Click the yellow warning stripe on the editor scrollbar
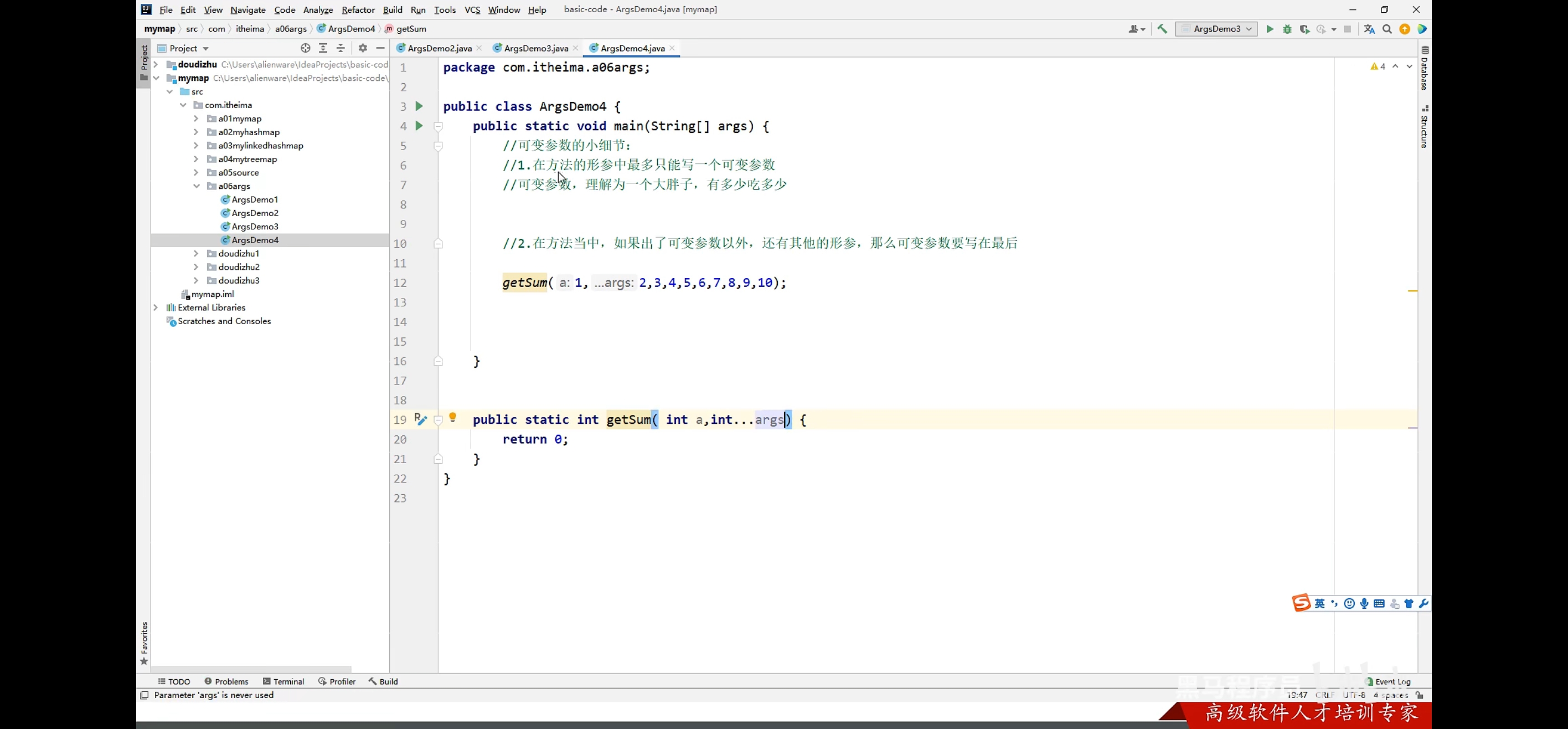 pos(1413,291)
